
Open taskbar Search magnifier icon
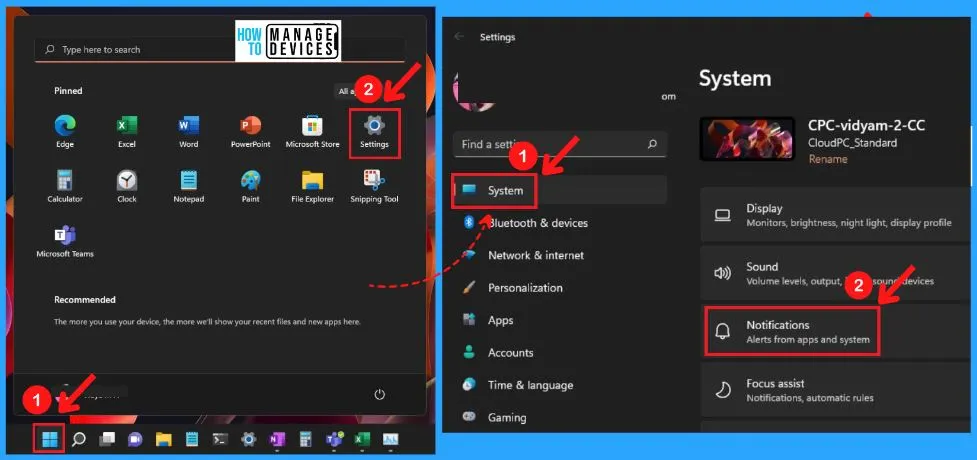point(78,439)
